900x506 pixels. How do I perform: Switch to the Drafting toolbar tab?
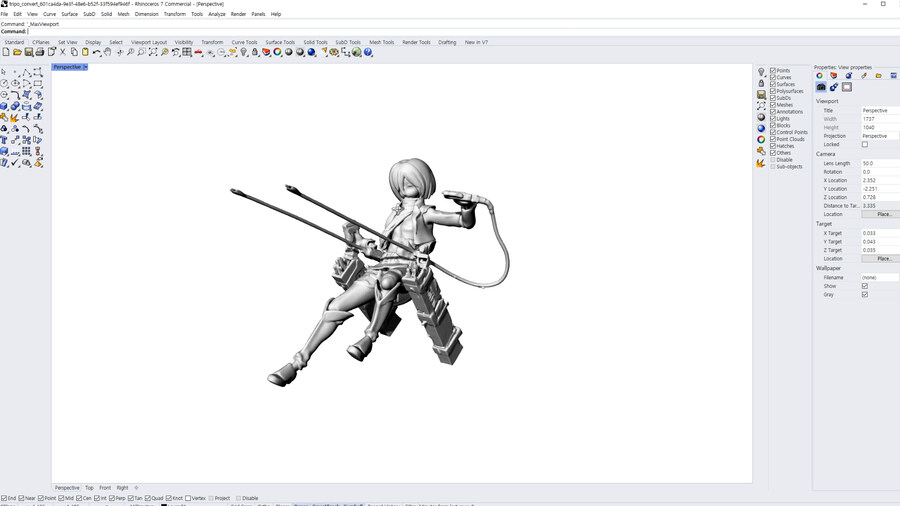click(x=447, y=42)
